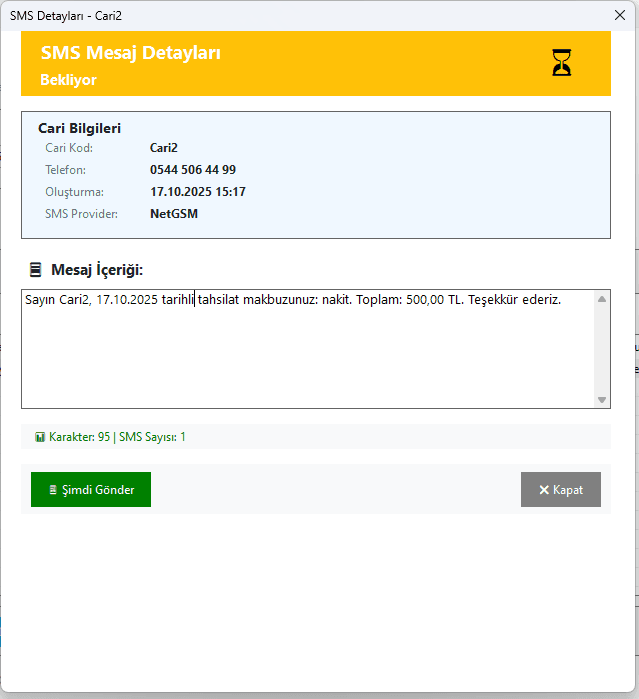Image resolution: width=639 pixels, height=699 pixels.
Task: Click the message box scroll down arrow
Action: point(601,399)
